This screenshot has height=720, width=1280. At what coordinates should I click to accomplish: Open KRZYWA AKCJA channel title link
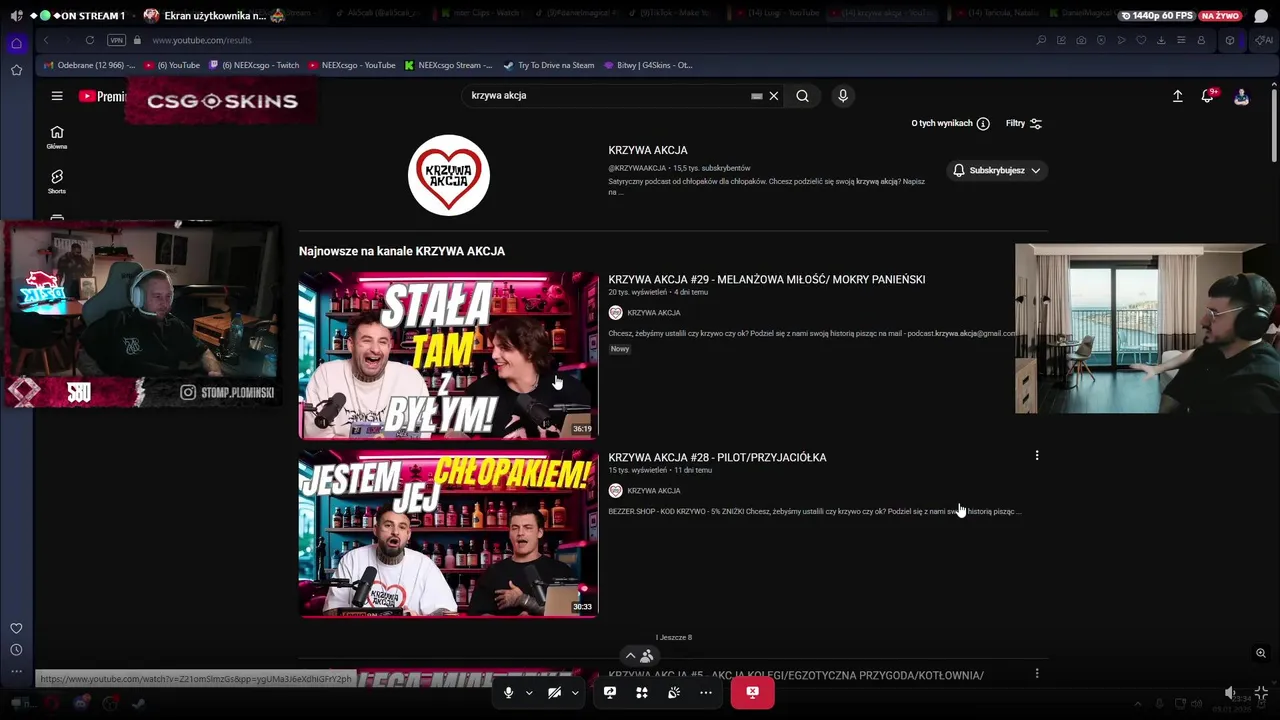pos(648,150)
